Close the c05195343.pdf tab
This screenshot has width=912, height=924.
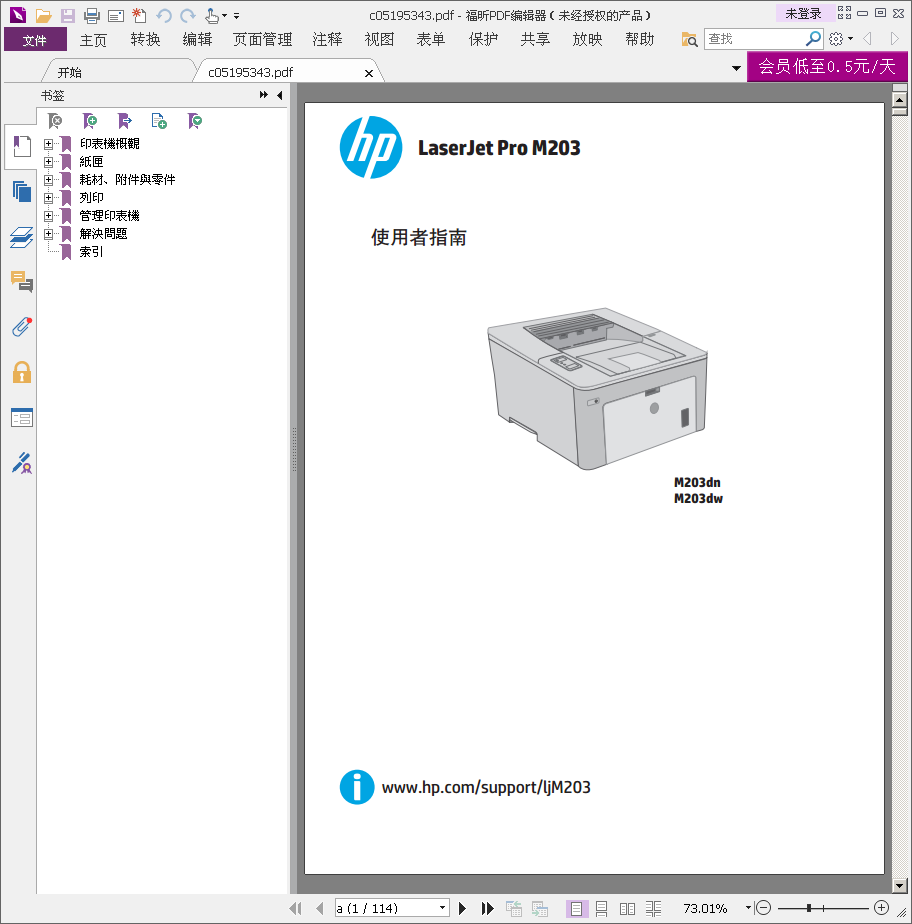pyautogui.click(x=369, y=73)
